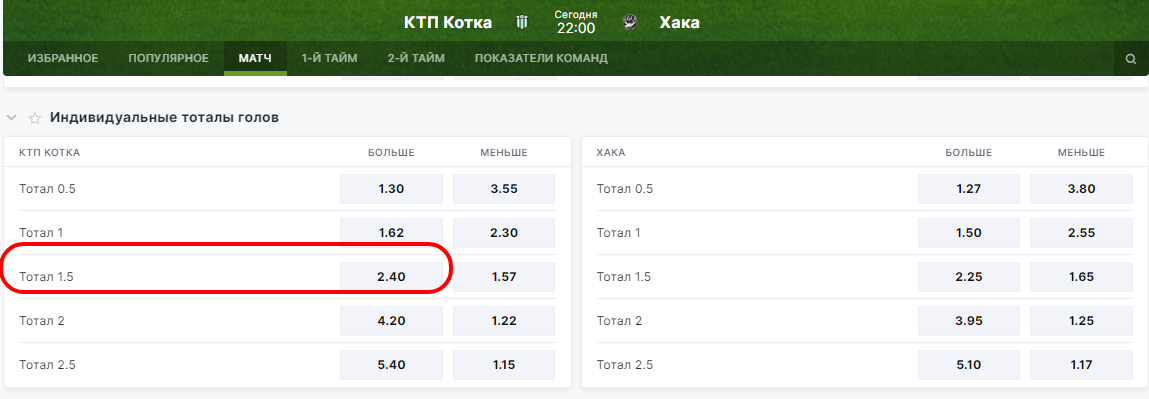Select КТП Котка Тотал 2.5 меньше 1.15

(x=504, y=365)
